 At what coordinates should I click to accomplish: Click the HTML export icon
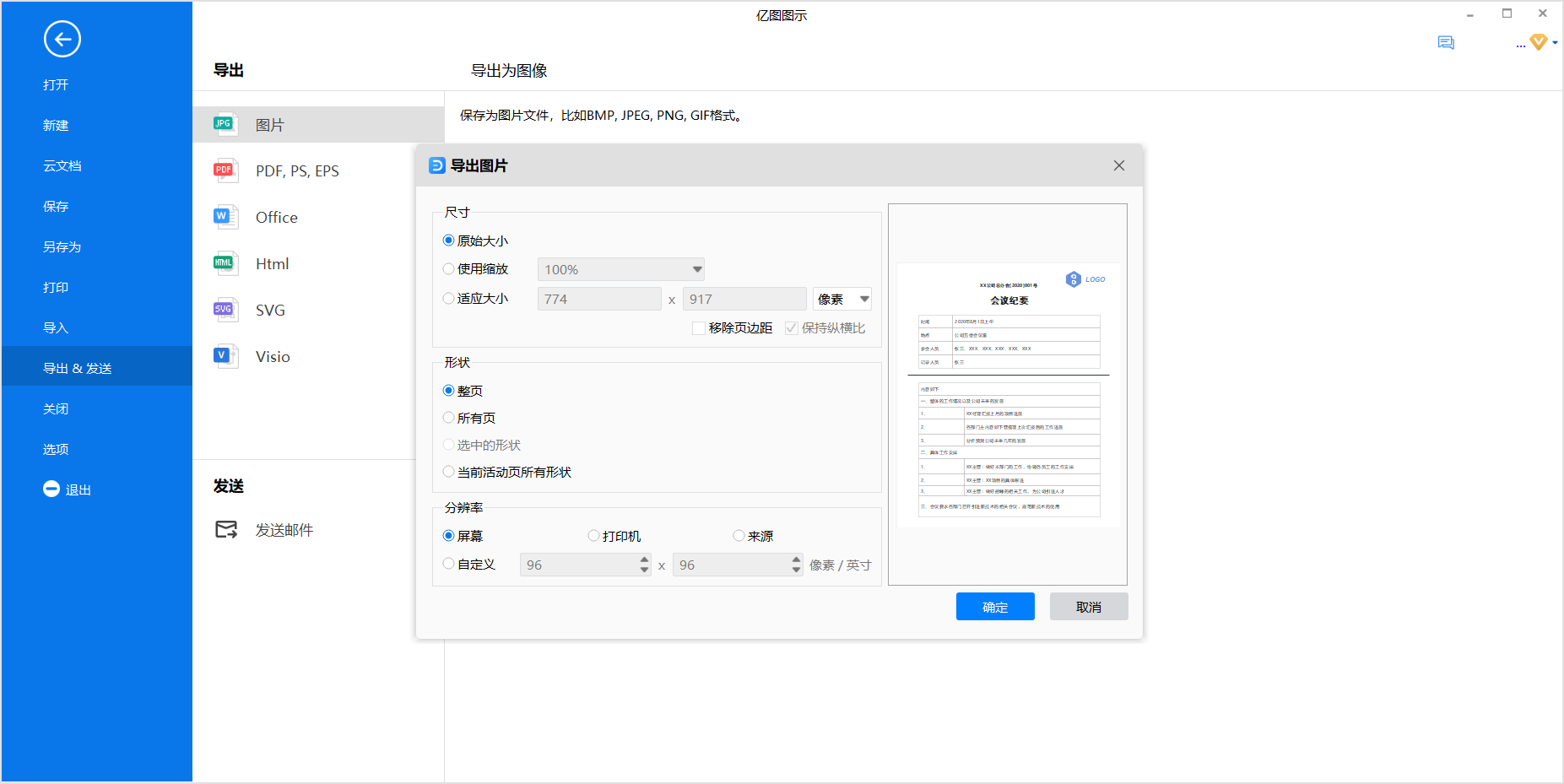click(x=224, y=263)
